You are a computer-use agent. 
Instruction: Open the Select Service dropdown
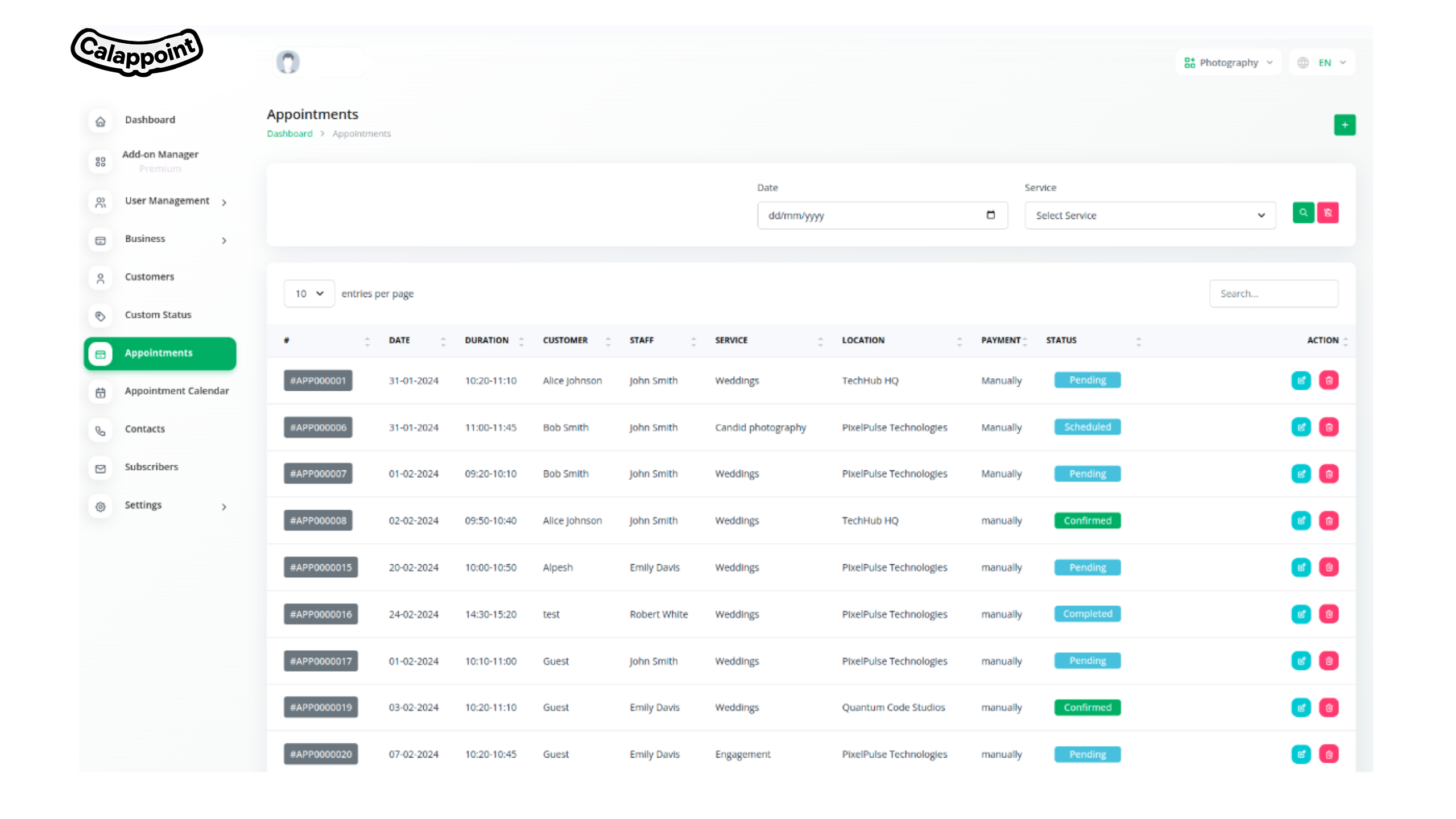pos(1150,216)
